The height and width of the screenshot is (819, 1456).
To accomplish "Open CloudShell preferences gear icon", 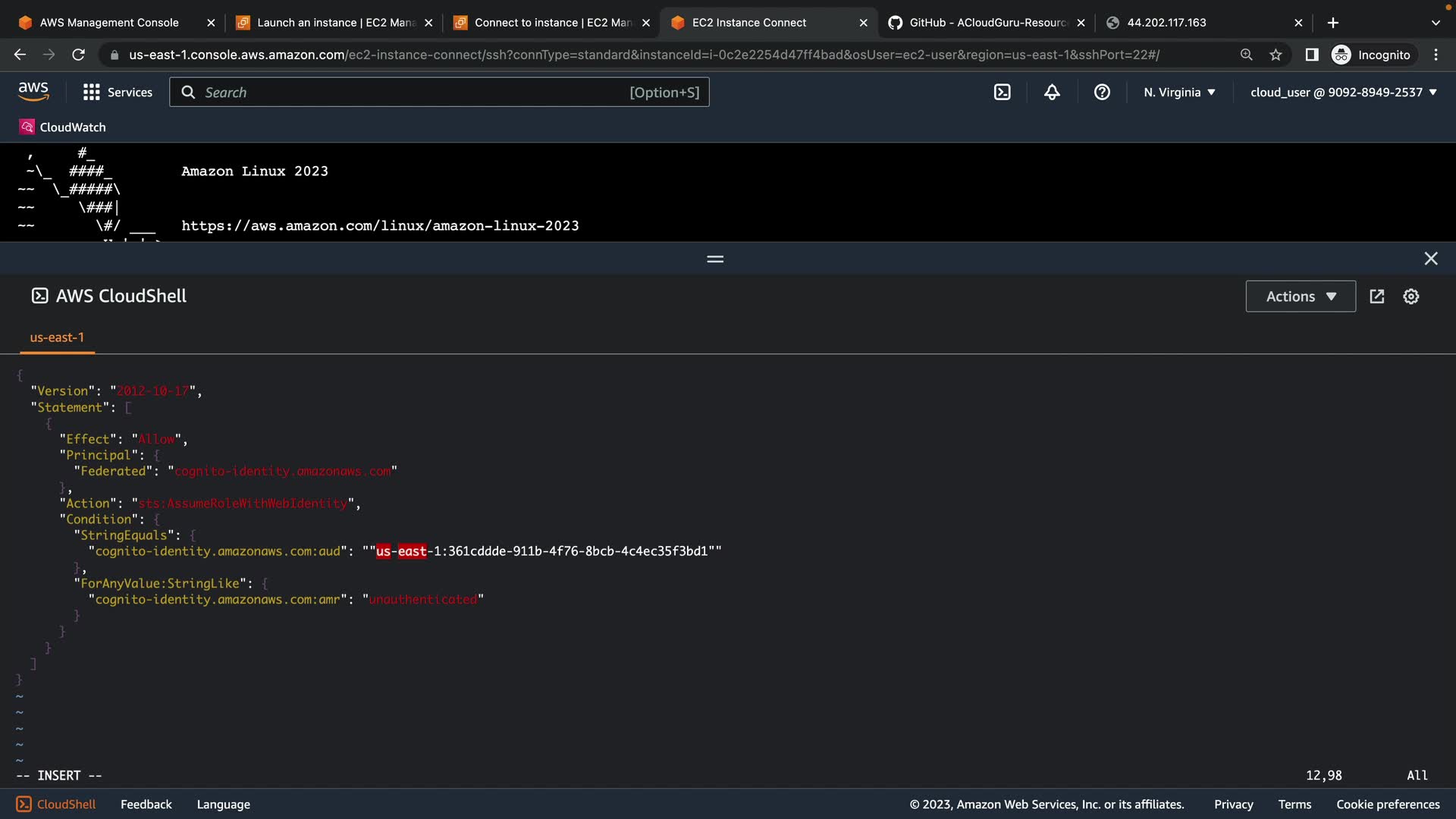I will click(x=1410, y=297).
